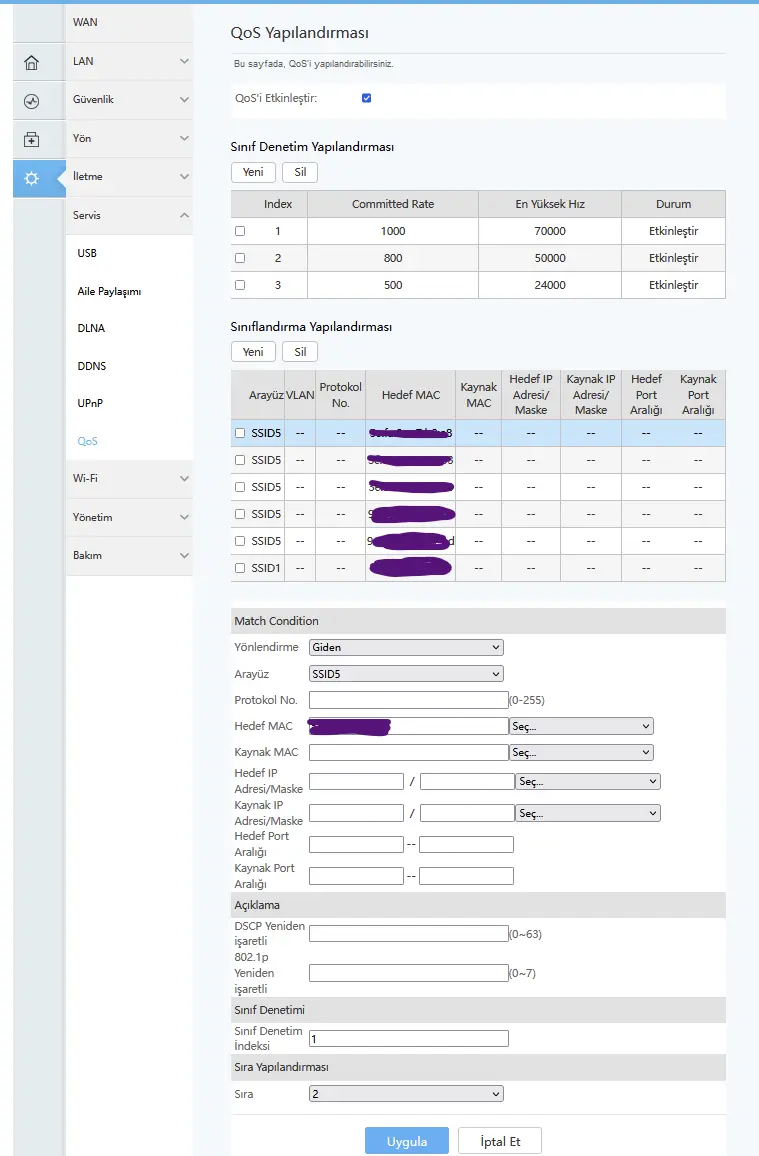Open the Kaynak MAC Seç dropdown

pyautogui.click(x=581, y=753)
